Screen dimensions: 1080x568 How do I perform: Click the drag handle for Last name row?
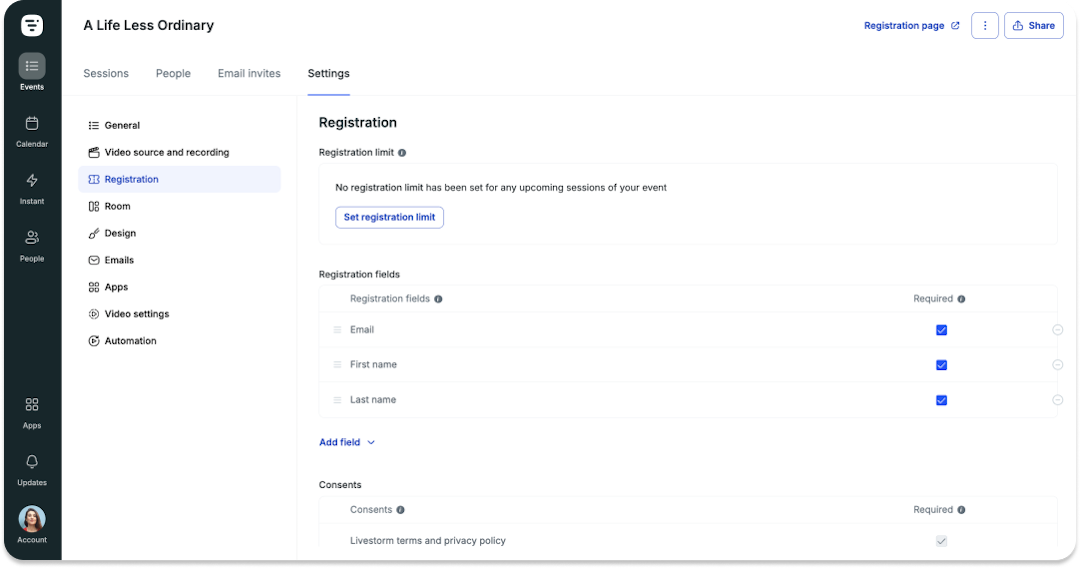pyautogui.click(x=338, y=400)
